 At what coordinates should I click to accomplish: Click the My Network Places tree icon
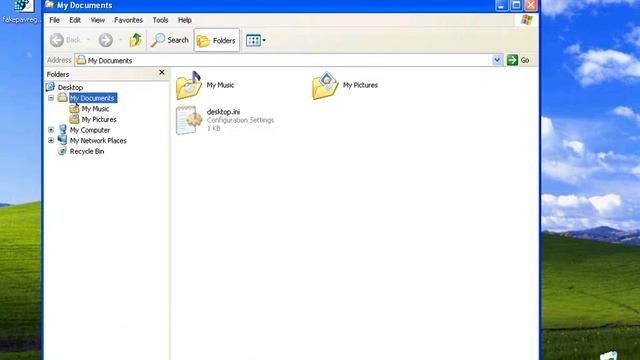[x=62, y=140]
